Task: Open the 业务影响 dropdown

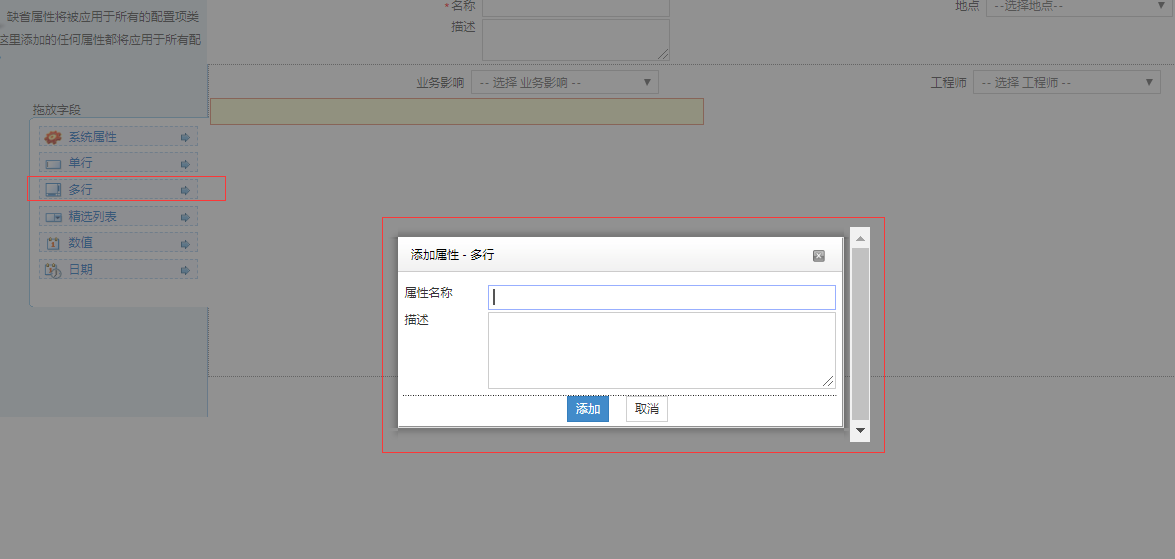Action: coord(565,82)
